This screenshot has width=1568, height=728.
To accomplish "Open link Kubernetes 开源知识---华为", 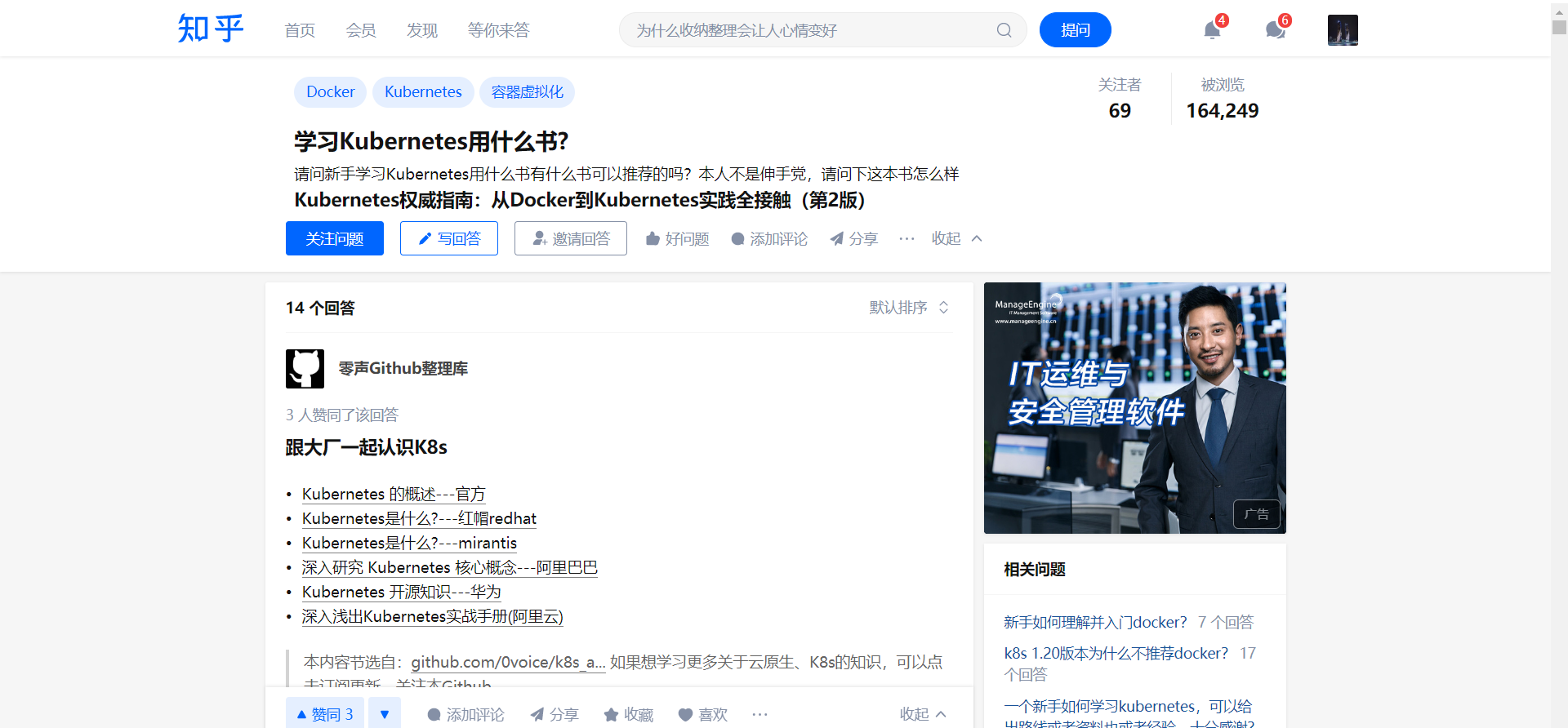I will (402, 593).
